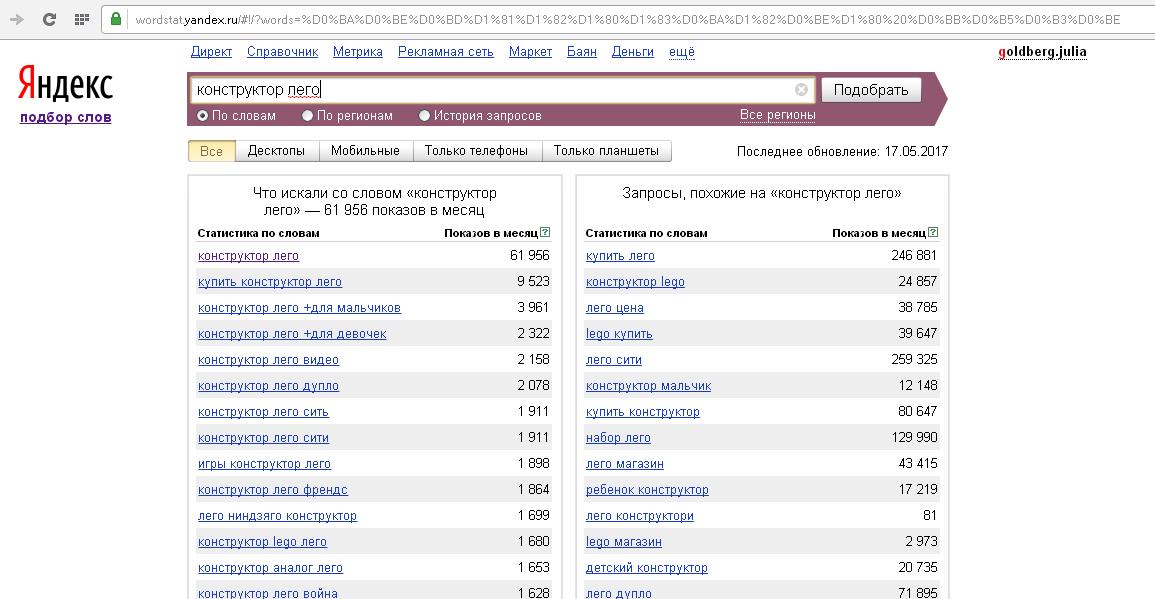
Task: Click the 61 956 impressions value
Action: [x=530, y=255]
